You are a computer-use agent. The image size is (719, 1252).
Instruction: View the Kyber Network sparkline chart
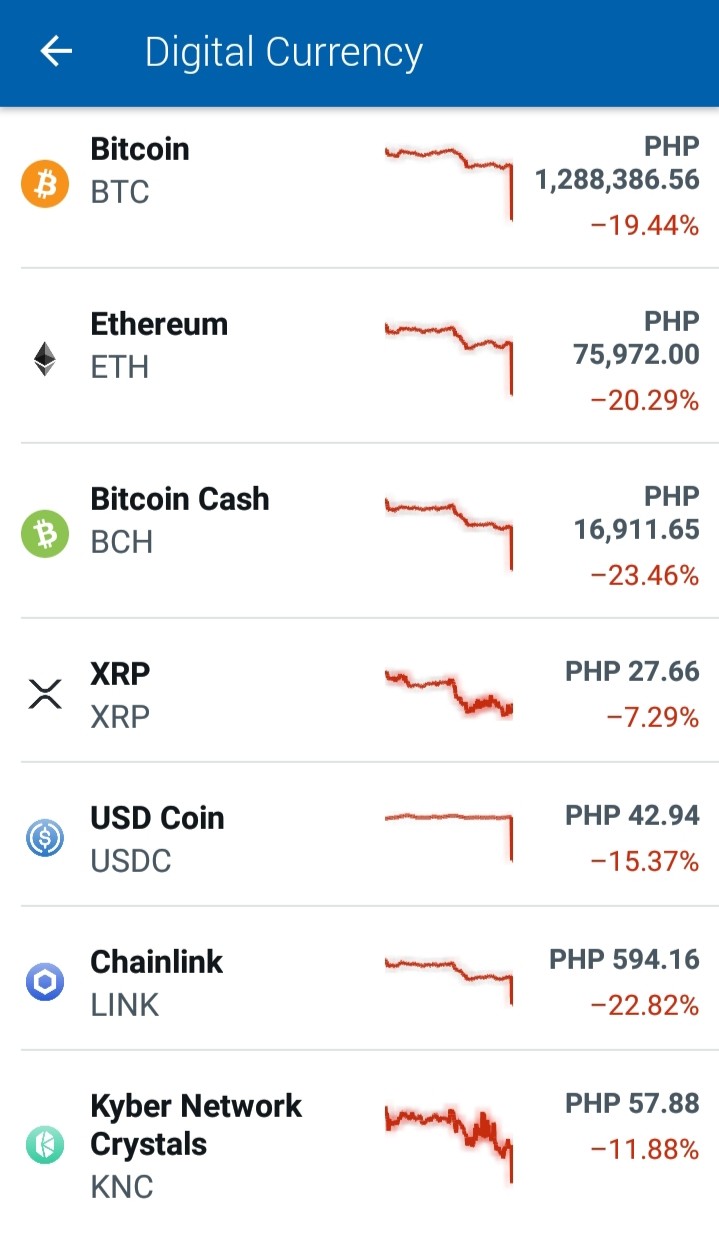click(x=448, y=1145)
